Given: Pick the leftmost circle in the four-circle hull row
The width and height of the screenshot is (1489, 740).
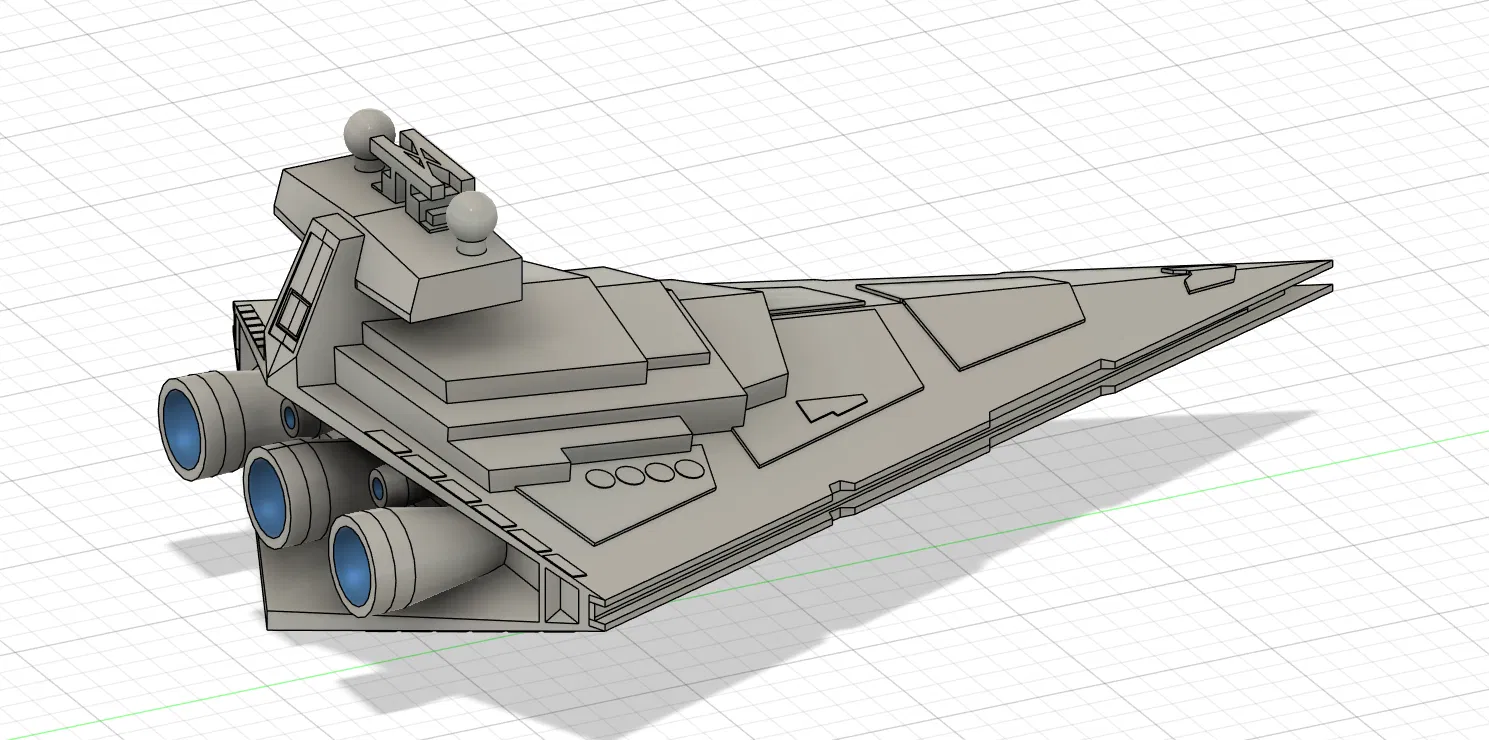Looking at the screenshot, I should [x=600, y=478].
